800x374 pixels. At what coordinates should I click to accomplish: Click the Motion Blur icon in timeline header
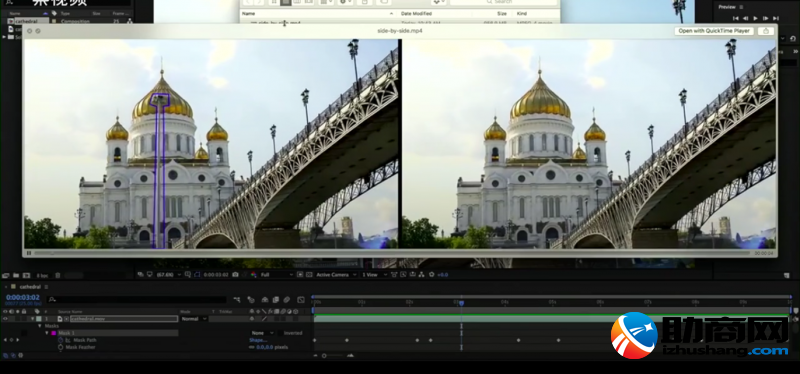click(x=287, y=300)
